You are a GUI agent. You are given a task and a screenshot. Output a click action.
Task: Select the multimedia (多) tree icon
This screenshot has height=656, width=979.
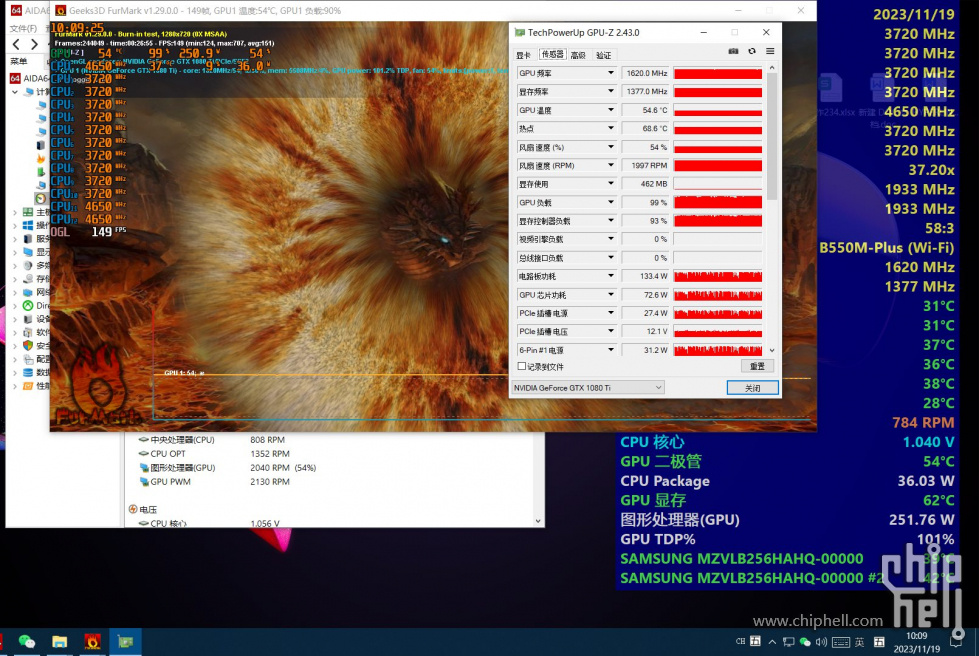point(28,265)
